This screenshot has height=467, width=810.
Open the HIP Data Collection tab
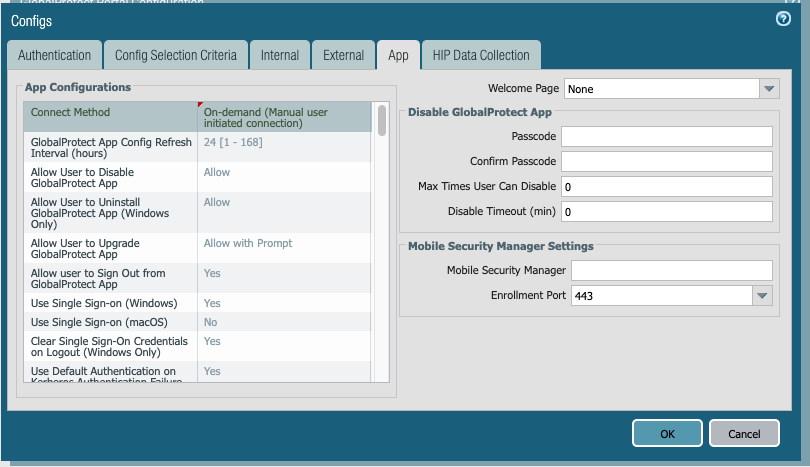[481, 55]
